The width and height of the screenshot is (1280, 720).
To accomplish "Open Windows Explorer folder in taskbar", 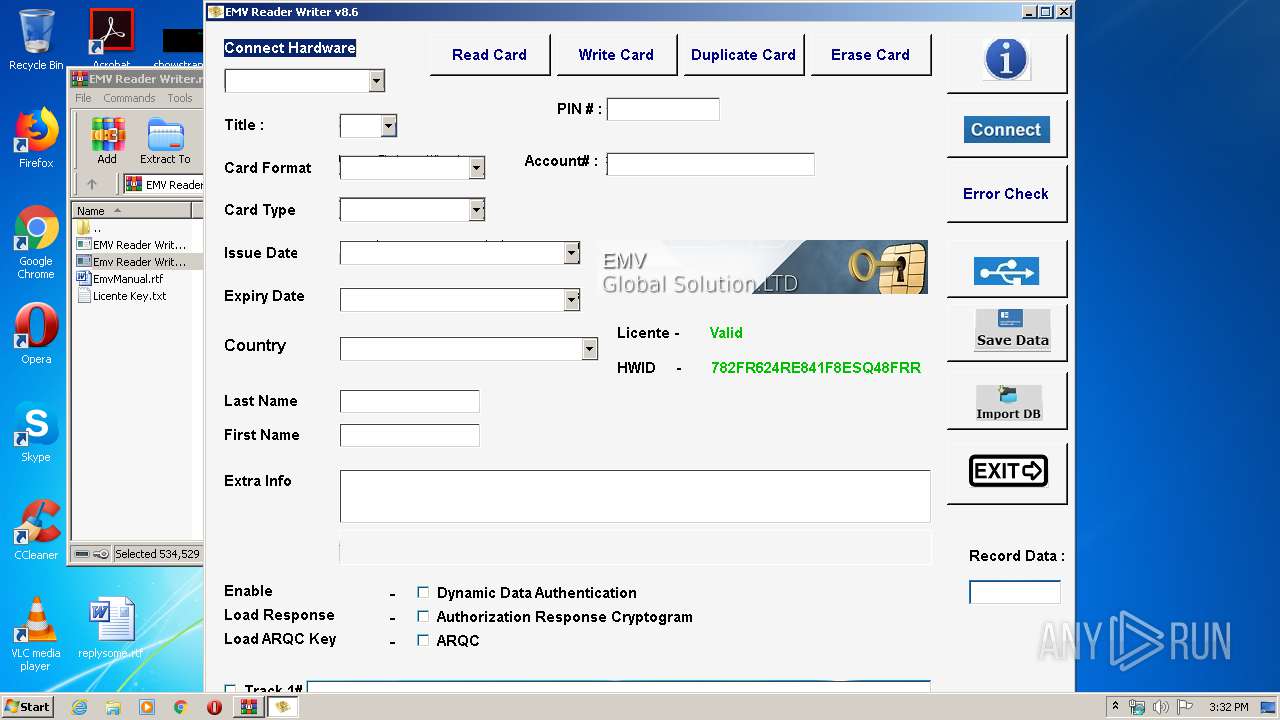I will (113, 707).
